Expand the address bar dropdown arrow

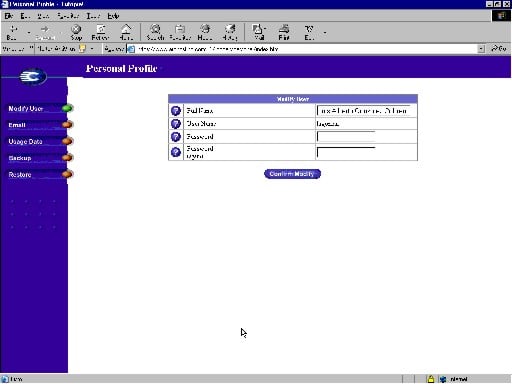481,49
